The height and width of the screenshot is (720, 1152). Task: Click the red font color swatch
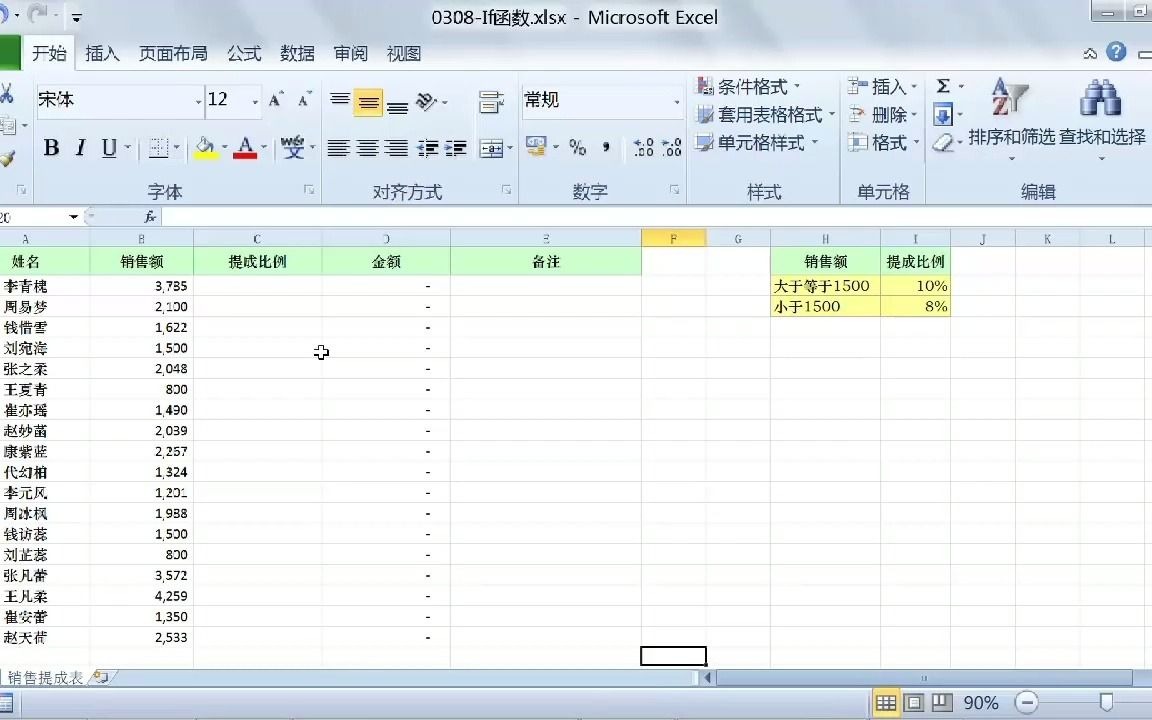246,157
